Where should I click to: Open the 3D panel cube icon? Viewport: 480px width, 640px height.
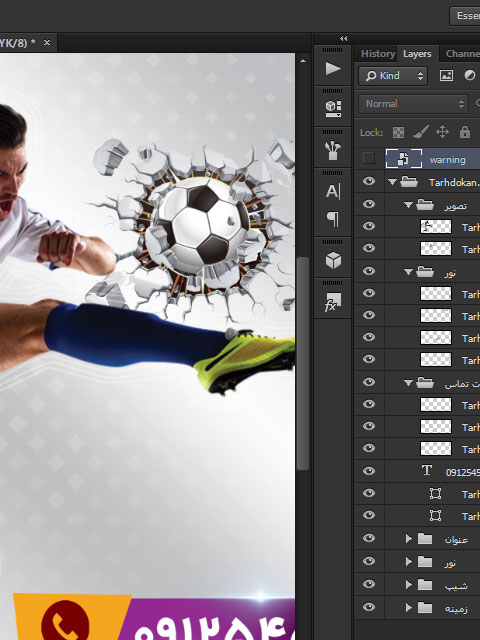(333, 260)
